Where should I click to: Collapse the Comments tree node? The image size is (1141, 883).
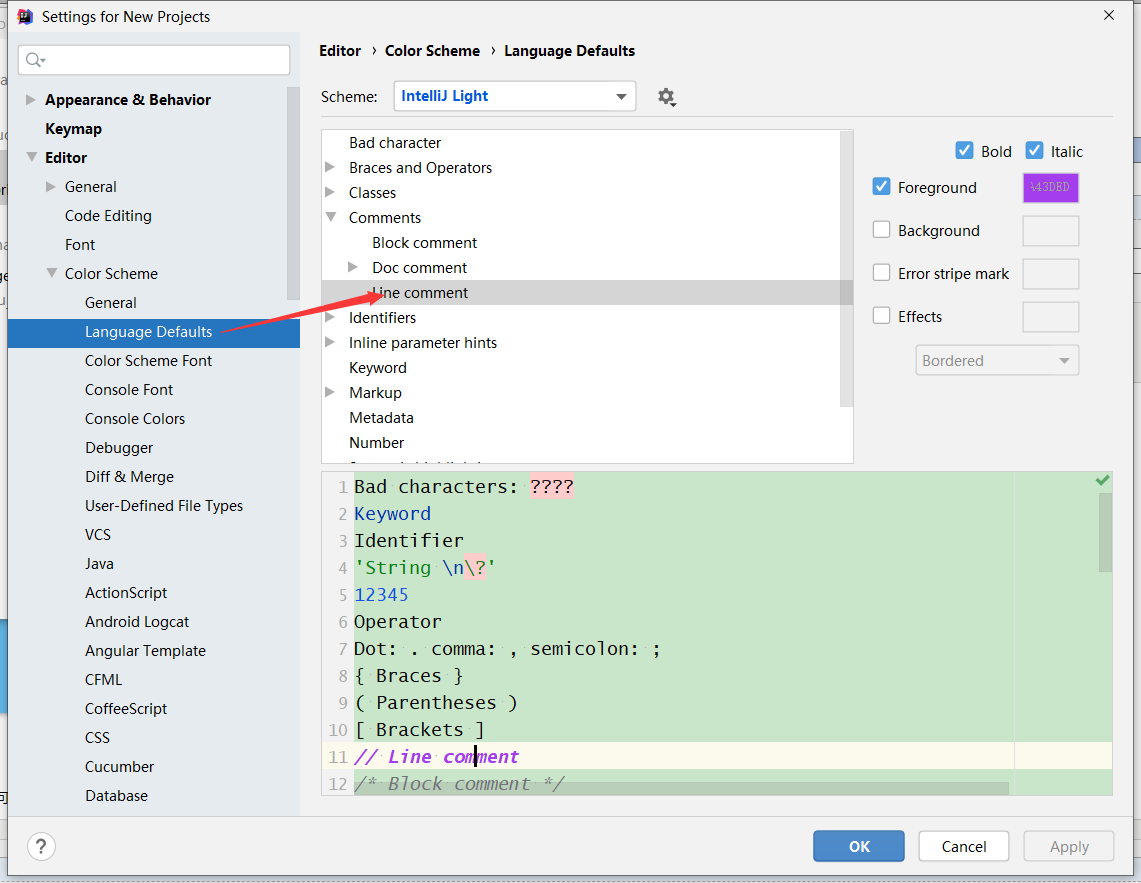coord(331,218)
